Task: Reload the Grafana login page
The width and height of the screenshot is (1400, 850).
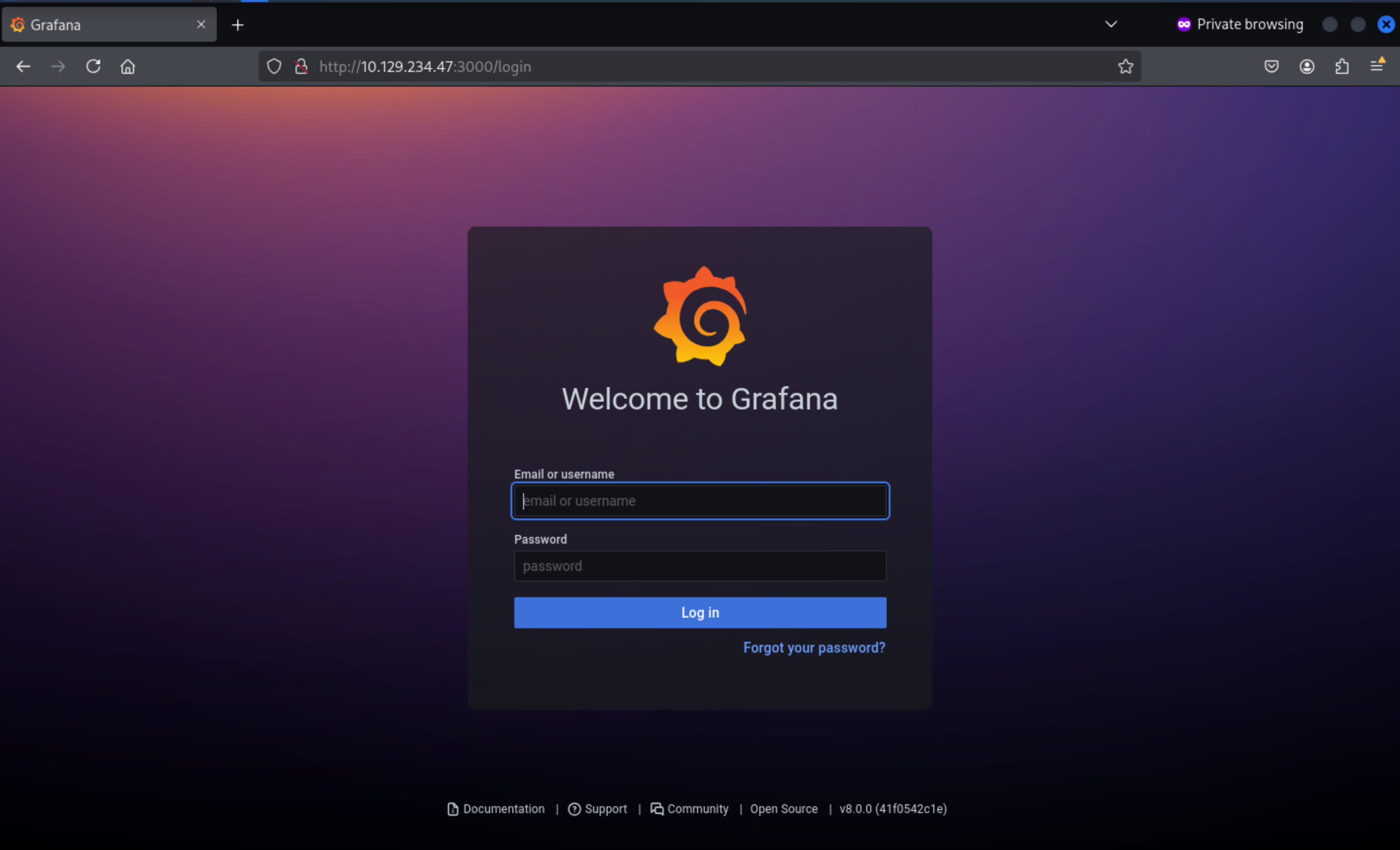Action: [x=93, y=67]
